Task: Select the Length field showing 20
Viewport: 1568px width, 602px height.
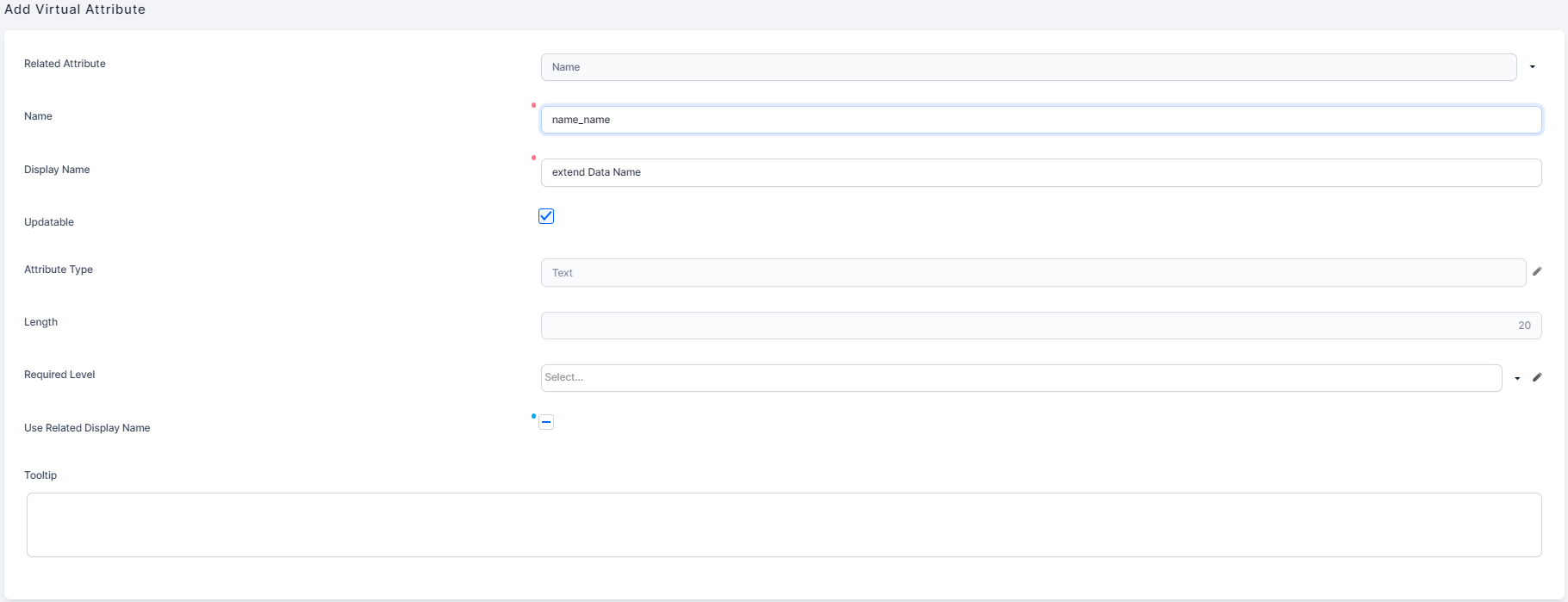Action: [1041, 326]
